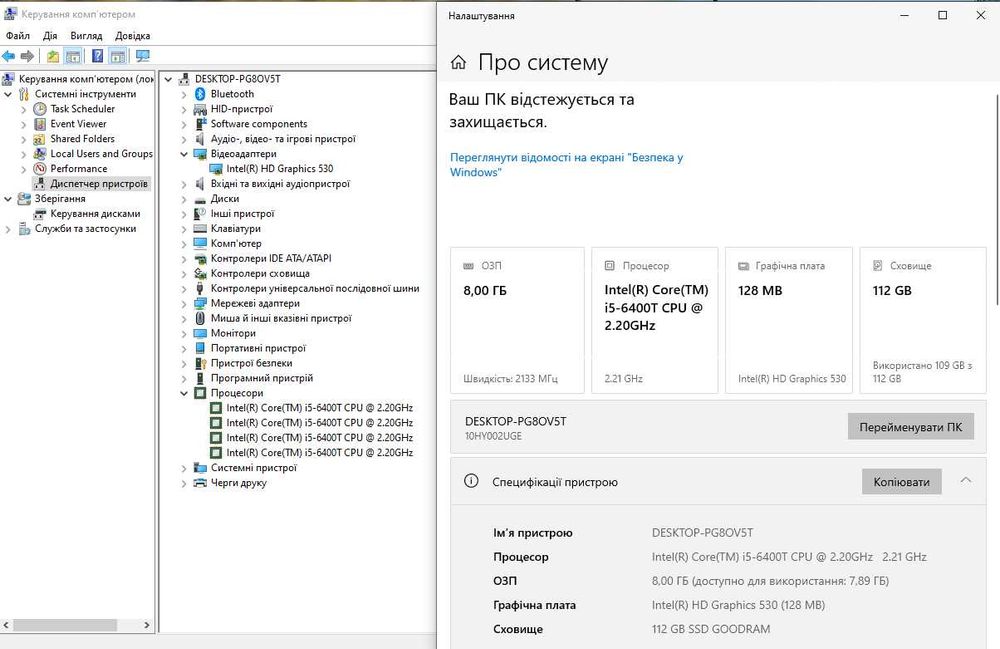This screenshot has width=1000, height=649.
Task: Click the Контролери сховища icon
Action: (x=200, y=273)
